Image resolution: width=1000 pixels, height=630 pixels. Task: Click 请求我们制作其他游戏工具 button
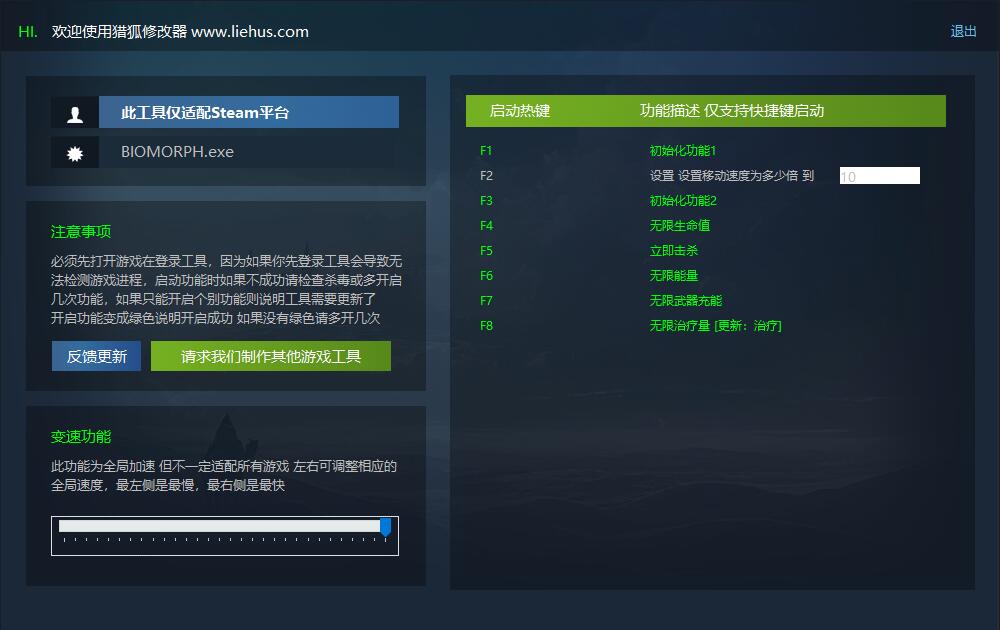click(270, 356)
